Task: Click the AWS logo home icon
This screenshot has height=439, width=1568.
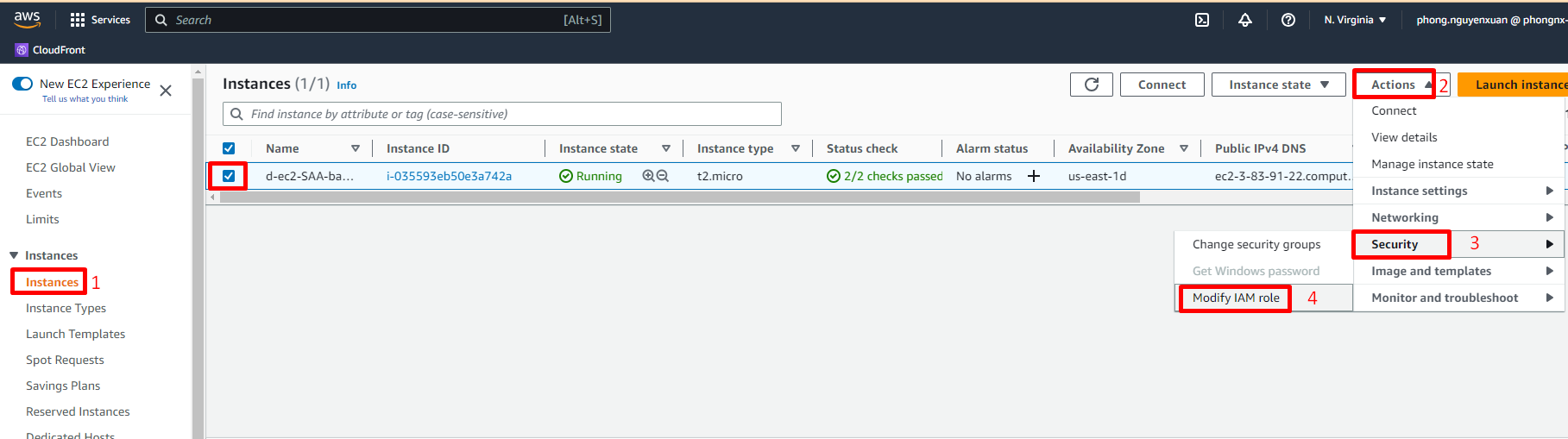Action: pyautogui.click(x=28, y=19)
